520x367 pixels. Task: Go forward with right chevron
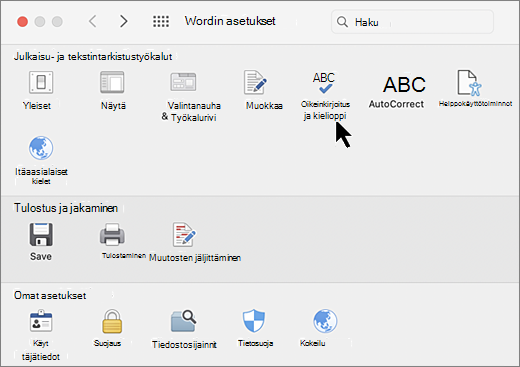(124, 21)
